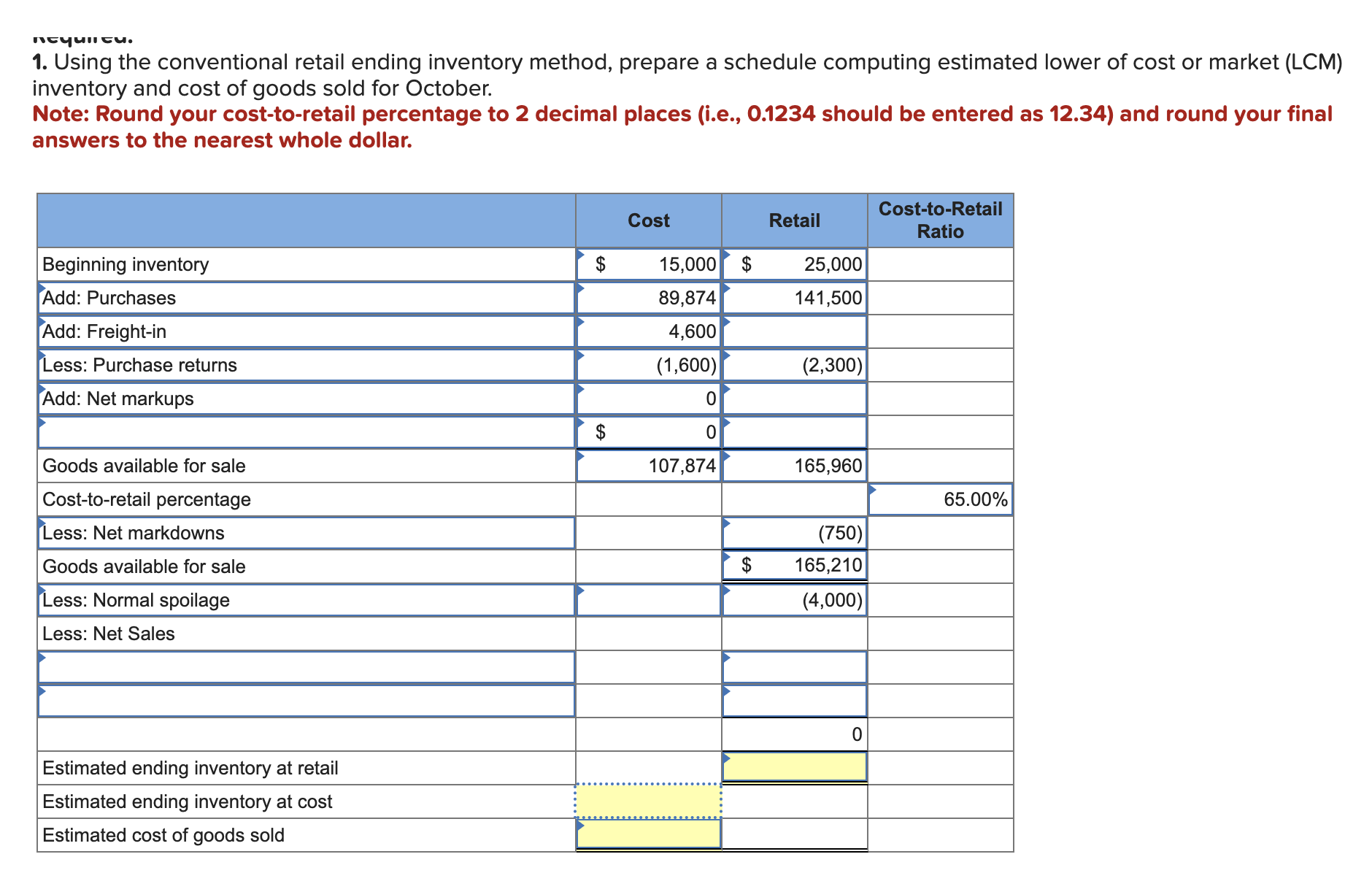Click the marker on Less: Net markdowns retail cell
Image resolution: width=1372 pixels, height=873 pixels.
[x=727, y=523]
